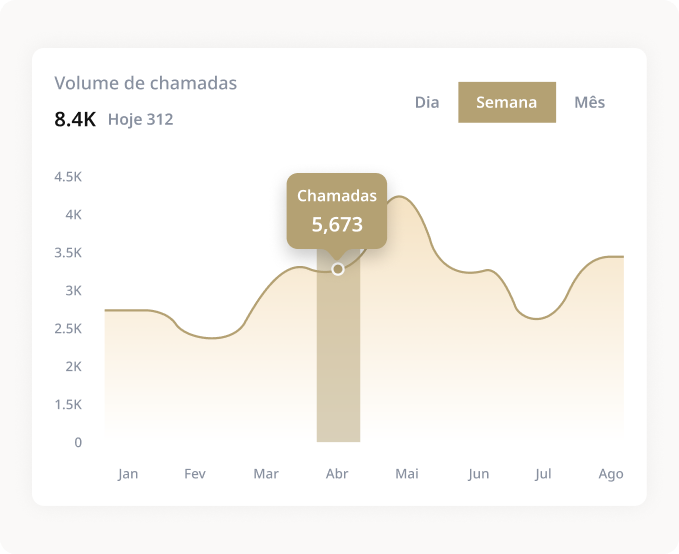The image size is (679, 554).
Task: Click the Volume de chamadas title
Action: [x=146, y=83]
